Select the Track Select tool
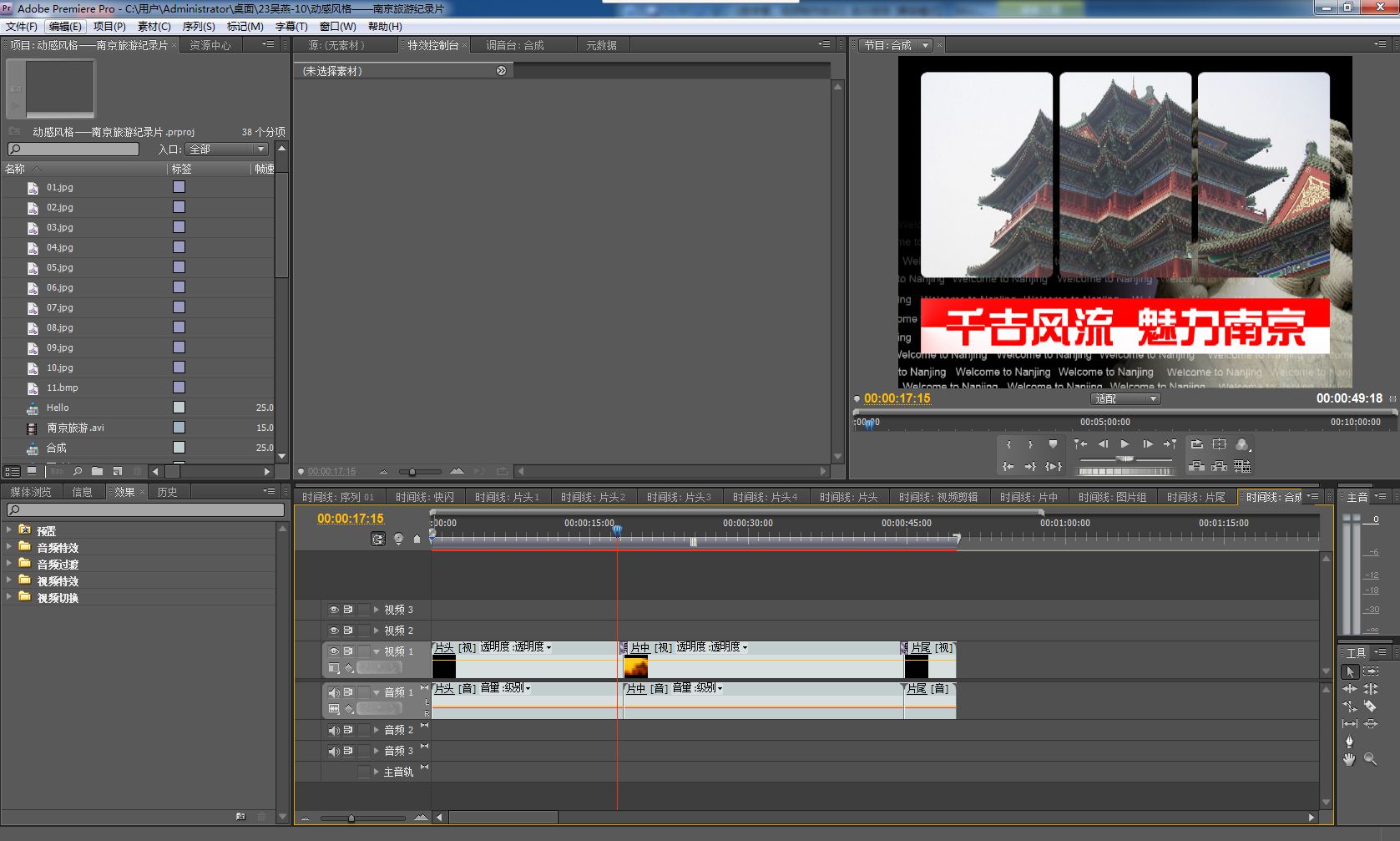Screen dimensions: 1400x841 pos(1370,671)
